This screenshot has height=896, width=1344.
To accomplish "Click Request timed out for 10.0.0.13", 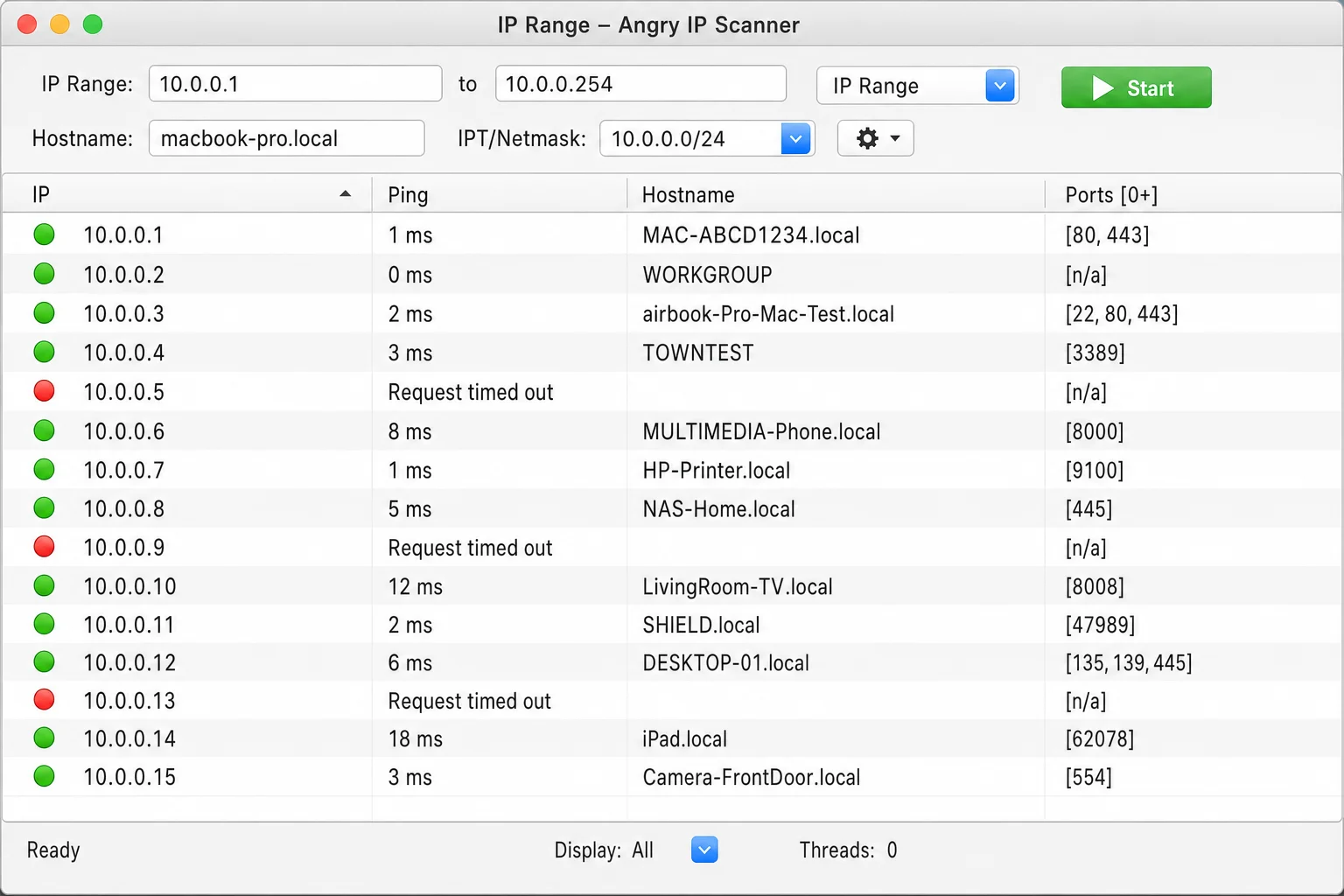I will 470,702.
